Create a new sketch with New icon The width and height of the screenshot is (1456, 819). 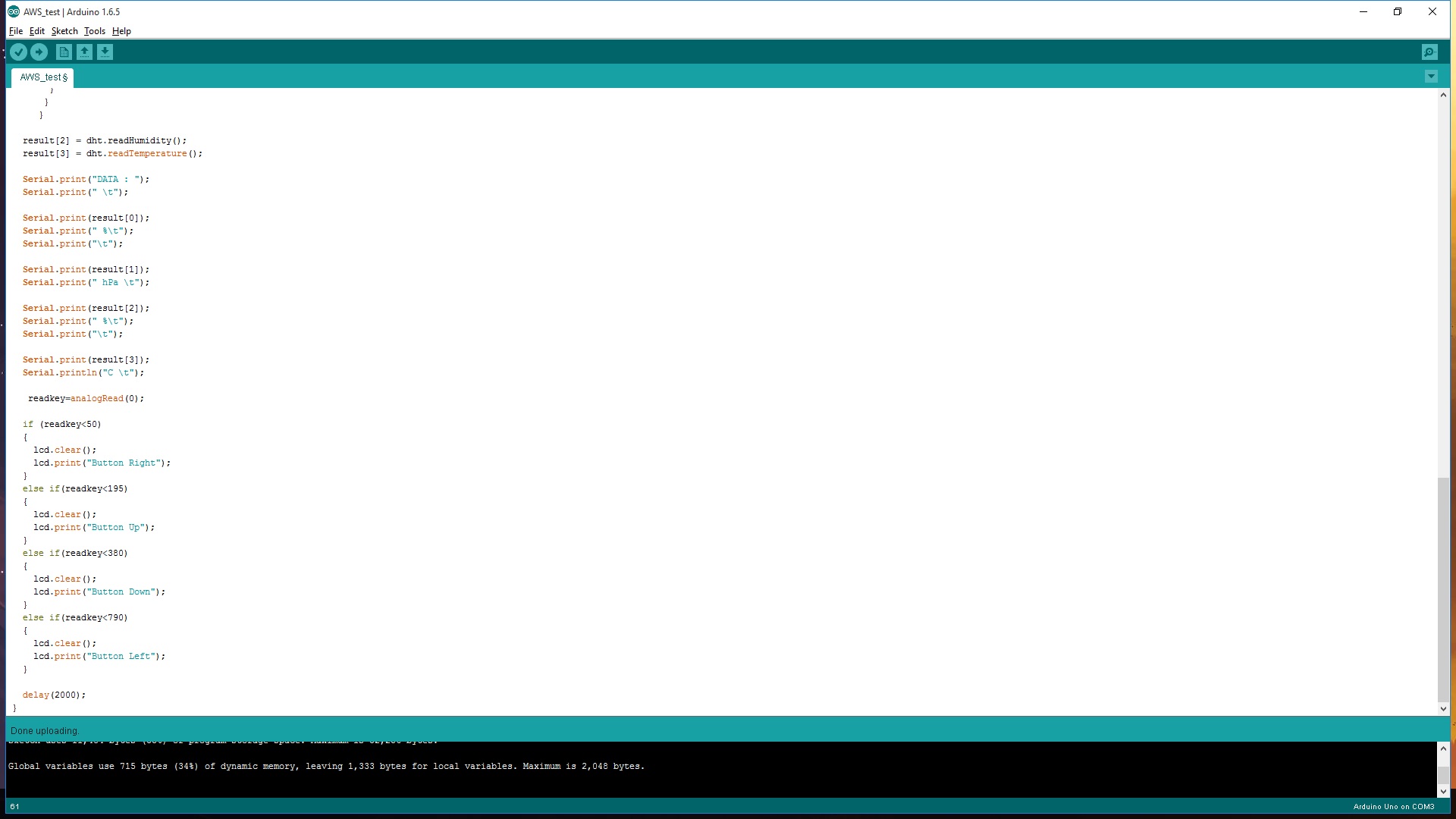point(64,52)
